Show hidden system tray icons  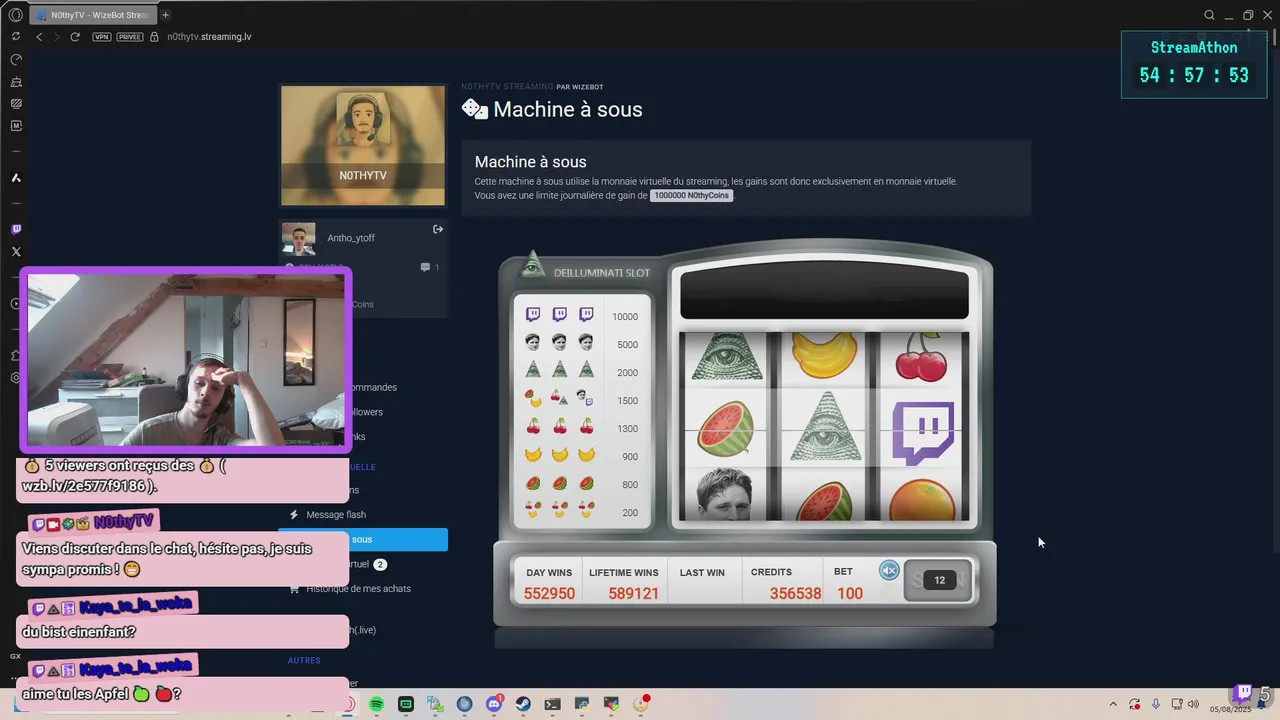click(1113, 705)
